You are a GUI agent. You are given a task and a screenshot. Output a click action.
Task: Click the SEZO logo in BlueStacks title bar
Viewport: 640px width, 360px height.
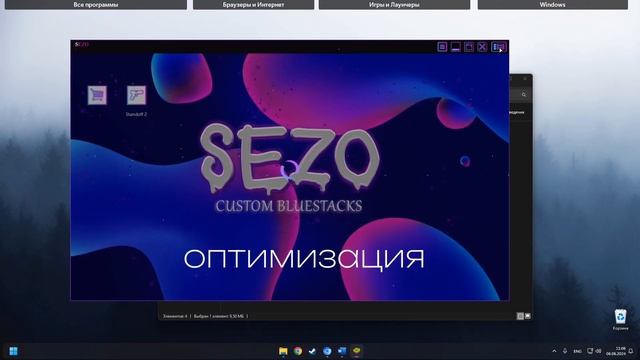pyautogui.click(x=82, y=44)
